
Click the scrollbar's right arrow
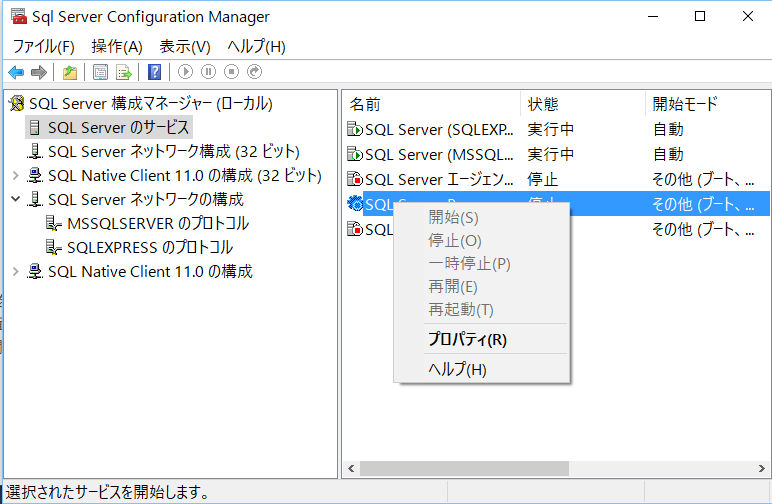coord(762,468)
